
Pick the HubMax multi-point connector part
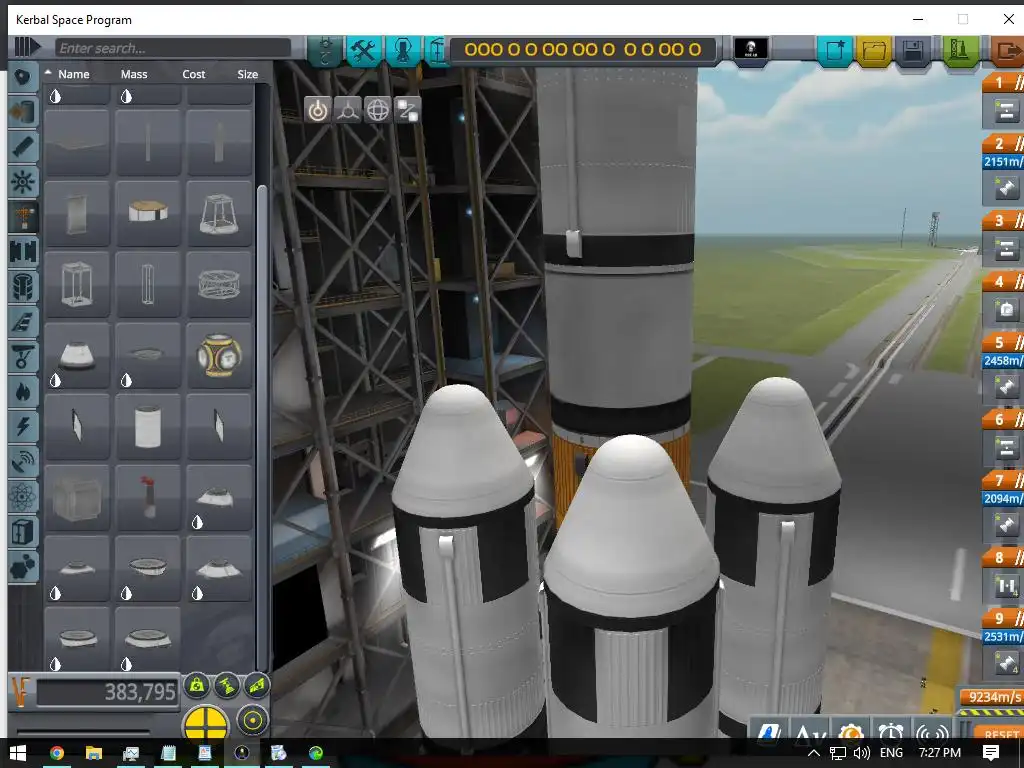pos(219,355)
